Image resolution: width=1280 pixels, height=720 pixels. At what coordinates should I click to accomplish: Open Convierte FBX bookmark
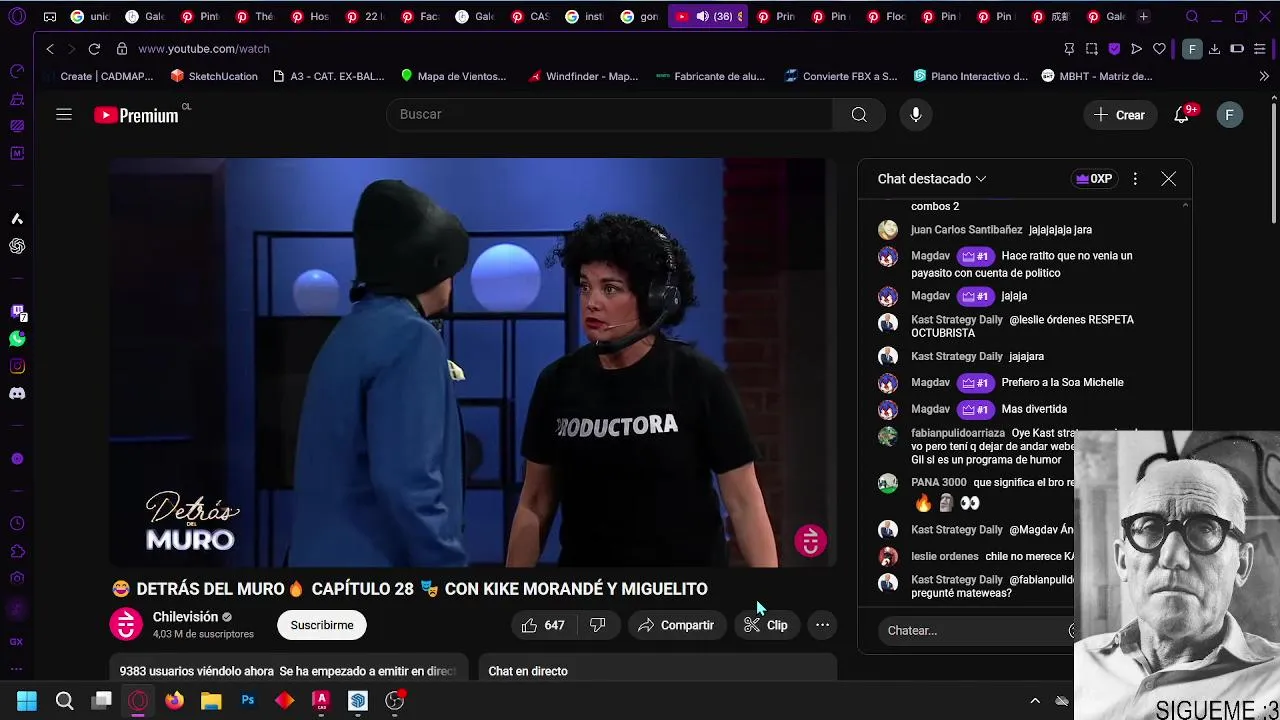pyautogui.click(x=841, y=76)
